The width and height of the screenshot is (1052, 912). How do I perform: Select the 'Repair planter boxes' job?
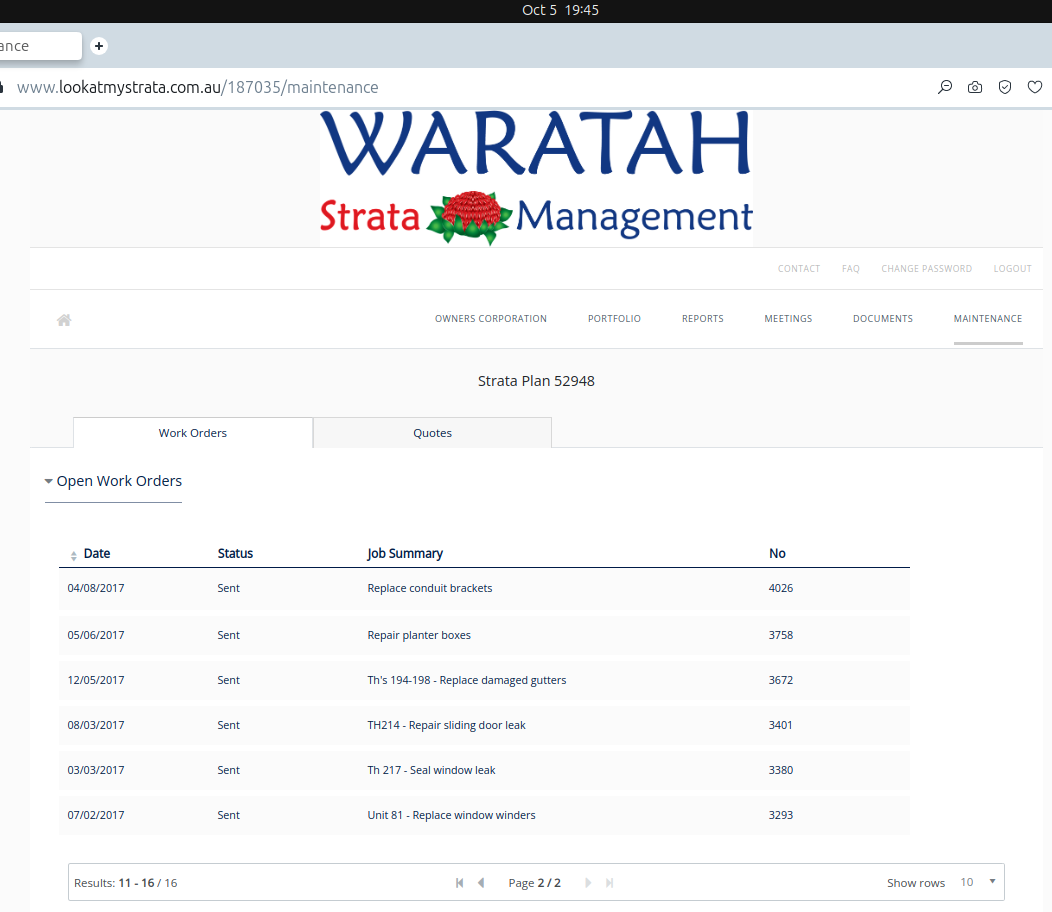[419, 636]
